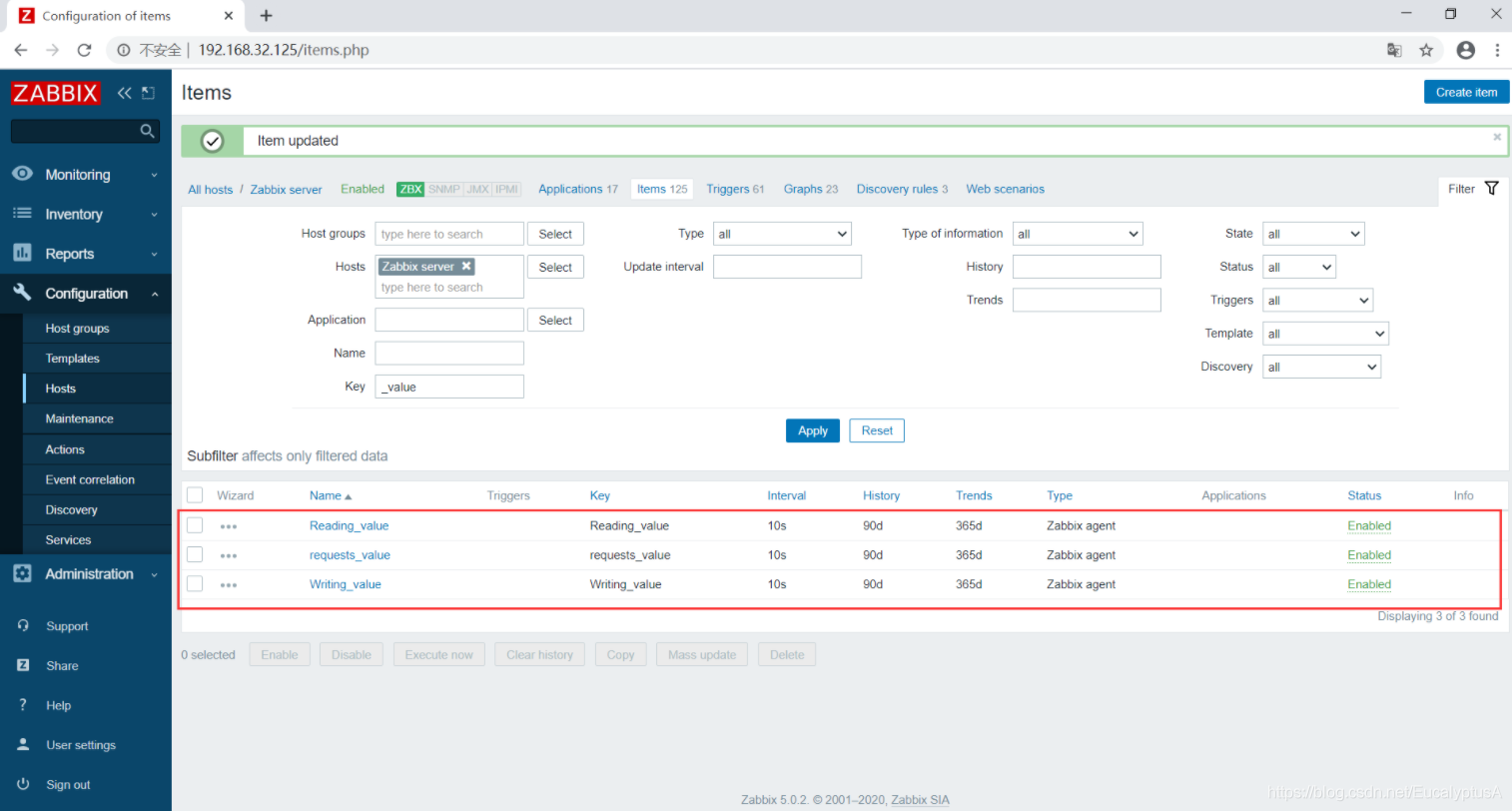This screenshot has height=811, width=1512.
Task: Open the Type of information dropdown
Action: [x=1078, y=234]
